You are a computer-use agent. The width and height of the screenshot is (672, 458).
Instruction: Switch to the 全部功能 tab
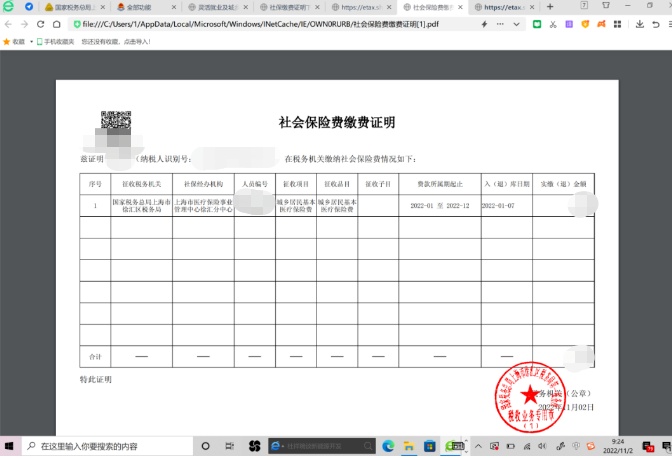(147, 7)
